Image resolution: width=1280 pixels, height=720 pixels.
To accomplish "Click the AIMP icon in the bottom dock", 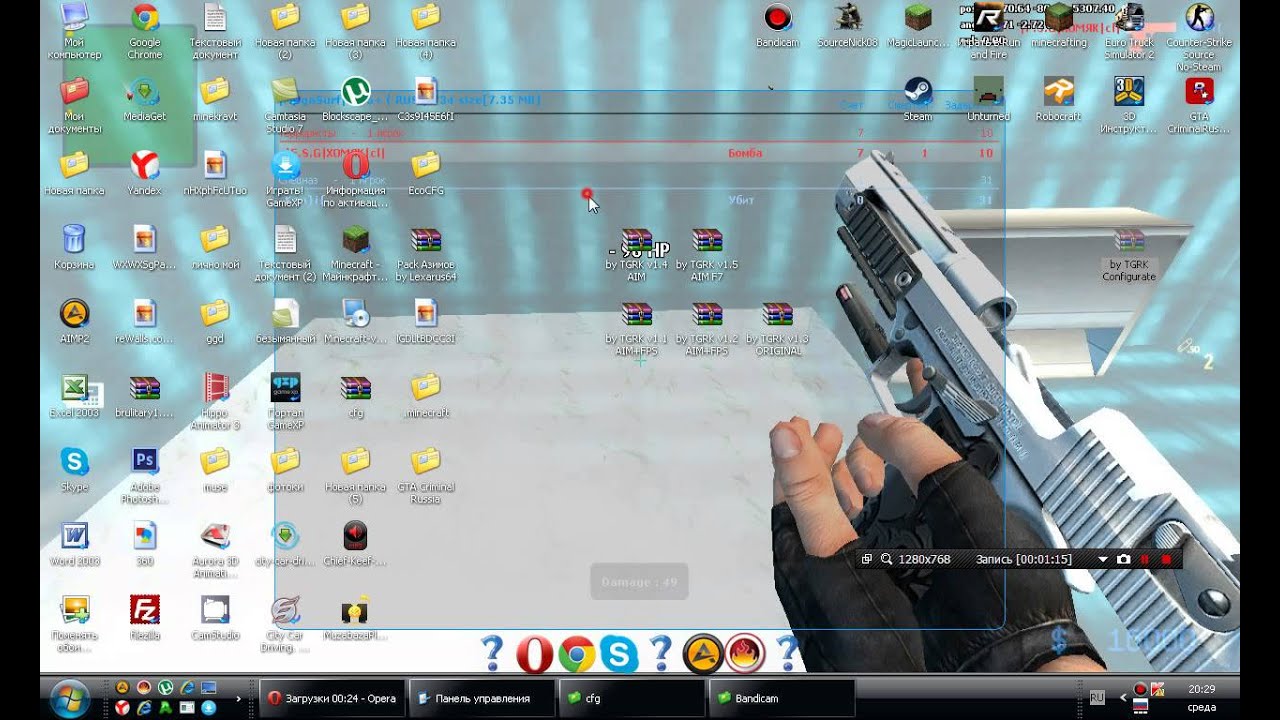I will [x=703, y=654].
